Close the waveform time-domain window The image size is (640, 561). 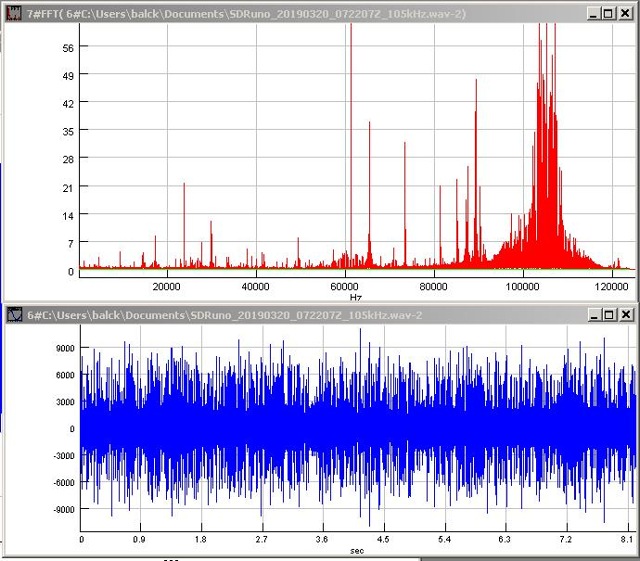click(626, 314)
